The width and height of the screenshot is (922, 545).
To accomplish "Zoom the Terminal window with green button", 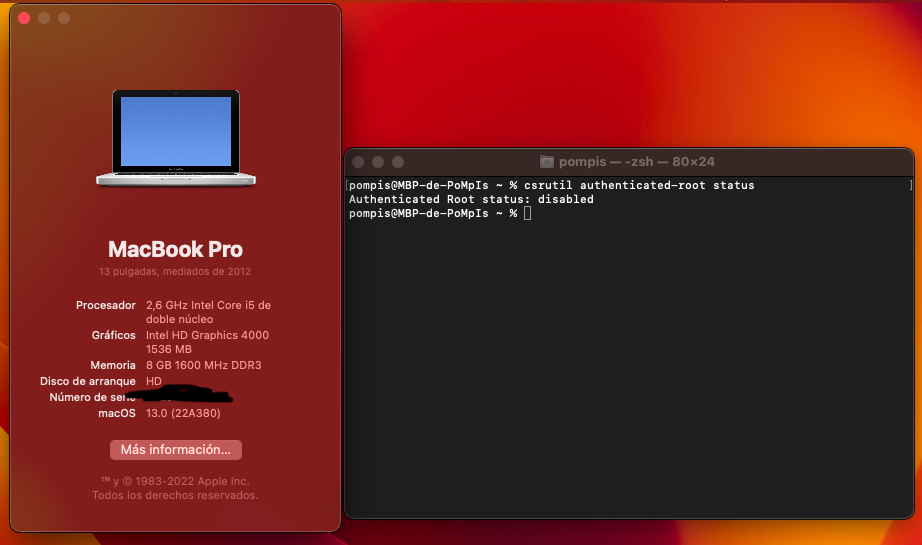I will [398, 162].
